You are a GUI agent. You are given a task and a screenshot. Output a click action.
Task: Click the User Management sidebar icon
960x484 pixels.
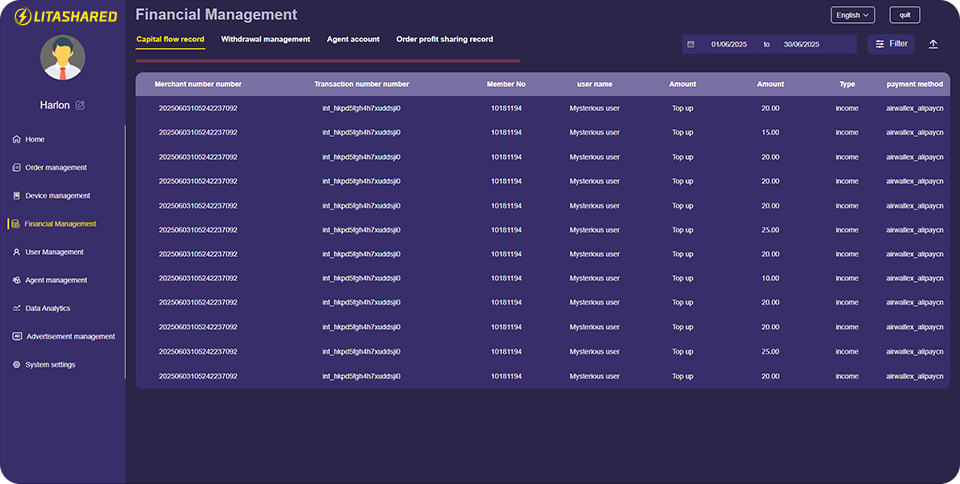[x=17, y=252]
